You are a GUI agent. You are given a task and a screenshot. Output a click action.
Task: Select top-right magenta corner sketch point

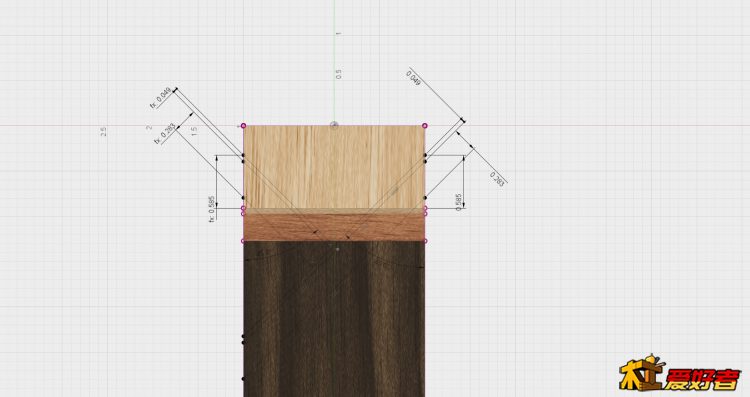point(425,126)
